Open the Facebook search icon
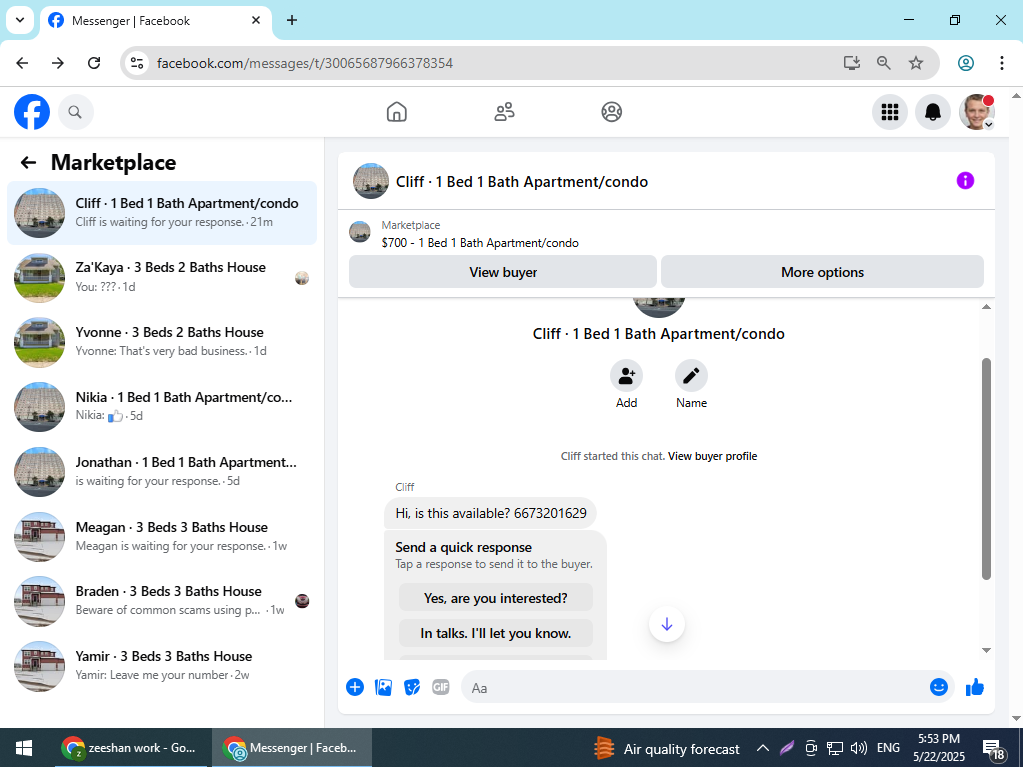The width and height of the screenshot is (1023, 767). tap(76, 112)
